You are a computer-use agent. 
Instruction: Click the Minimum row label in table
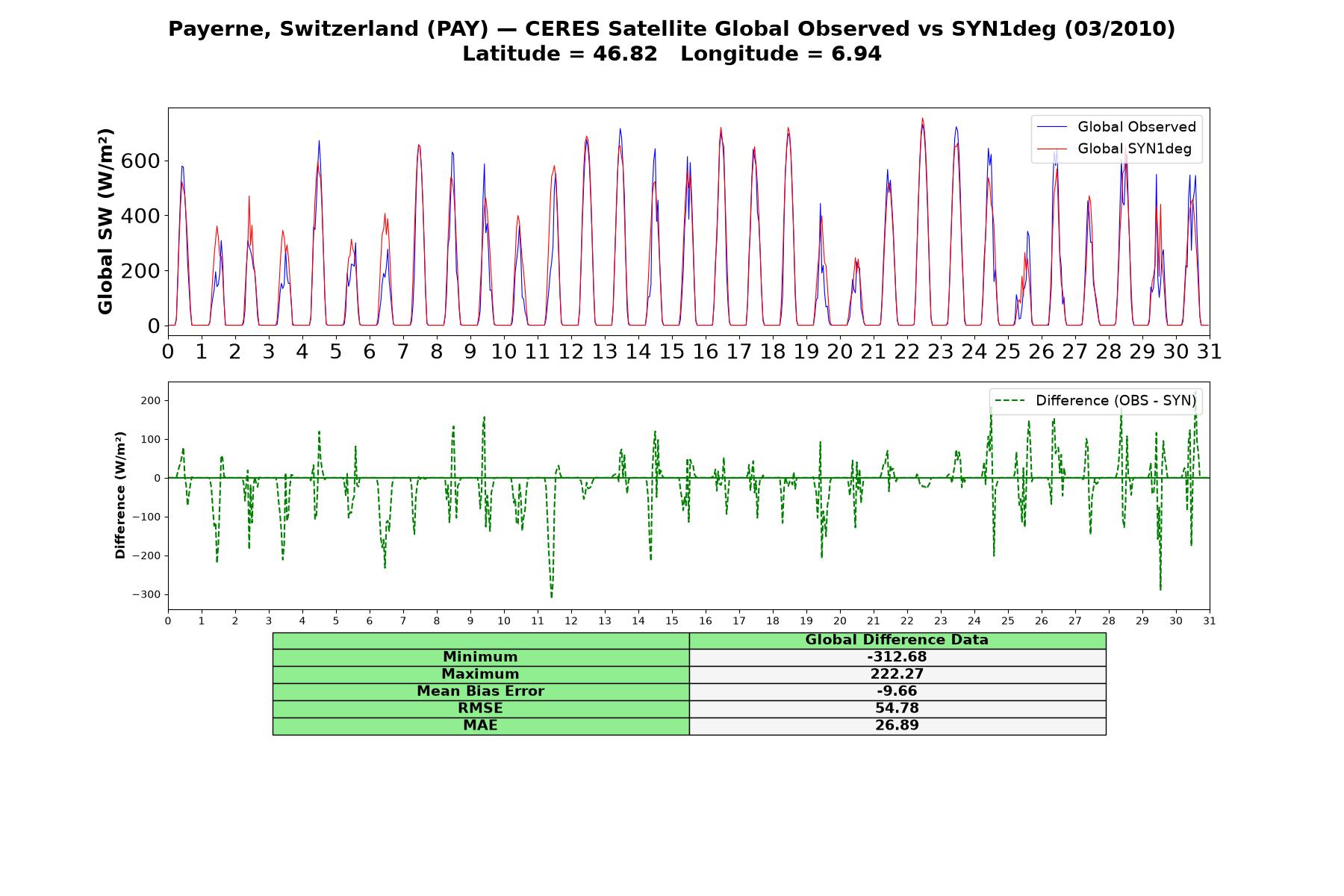(x=480, y=657)
